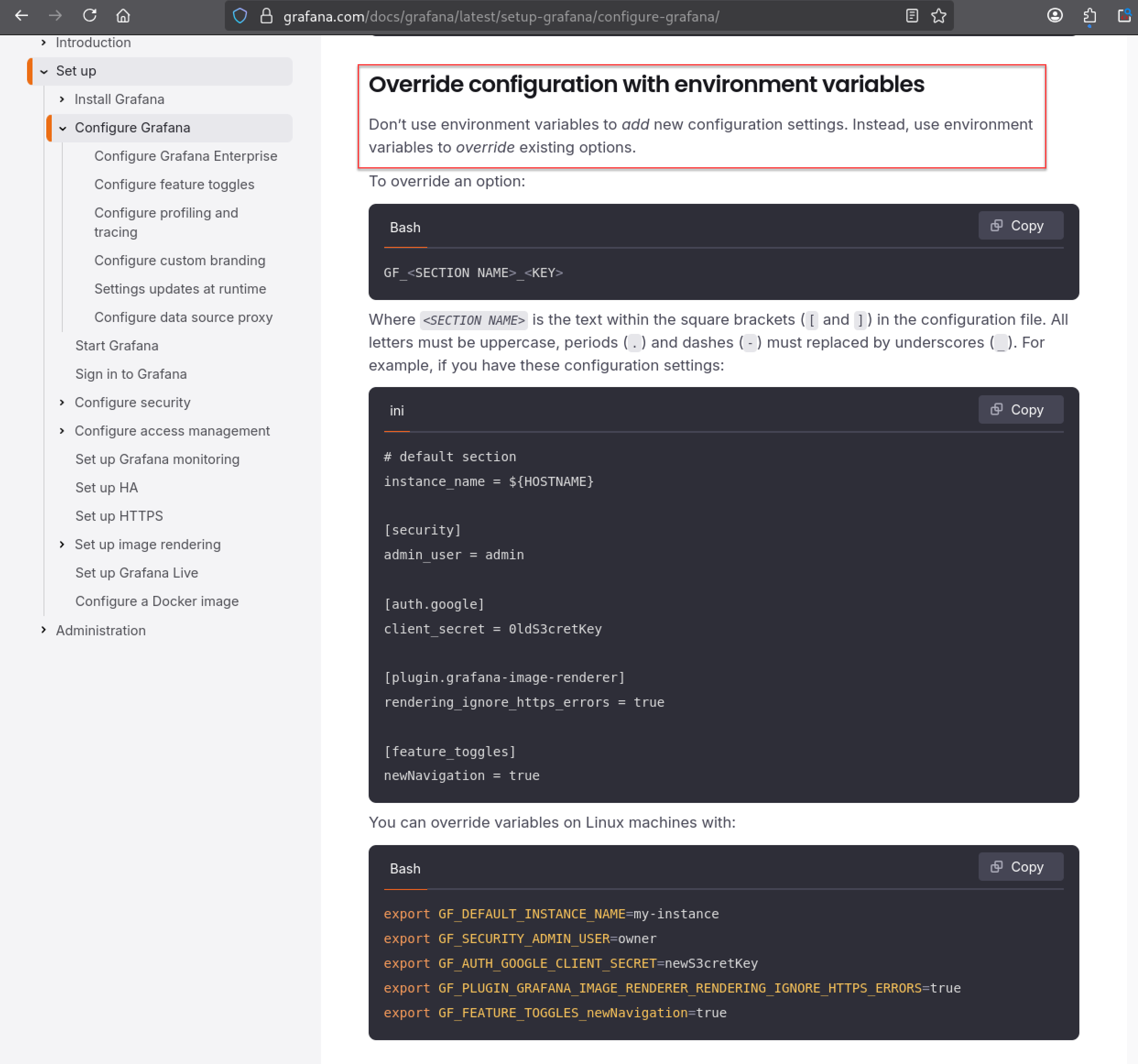This screenshot has height=1064, width=1138.
Task: Expand the Administration sidebar section
Action: [x=44, y=630]
